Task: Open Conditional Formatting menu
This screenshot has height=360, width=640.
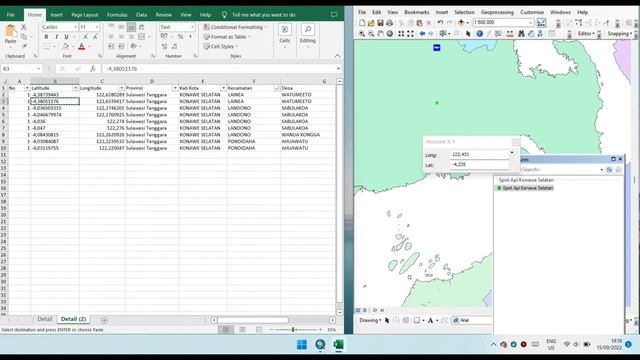Action: [235, 27]
